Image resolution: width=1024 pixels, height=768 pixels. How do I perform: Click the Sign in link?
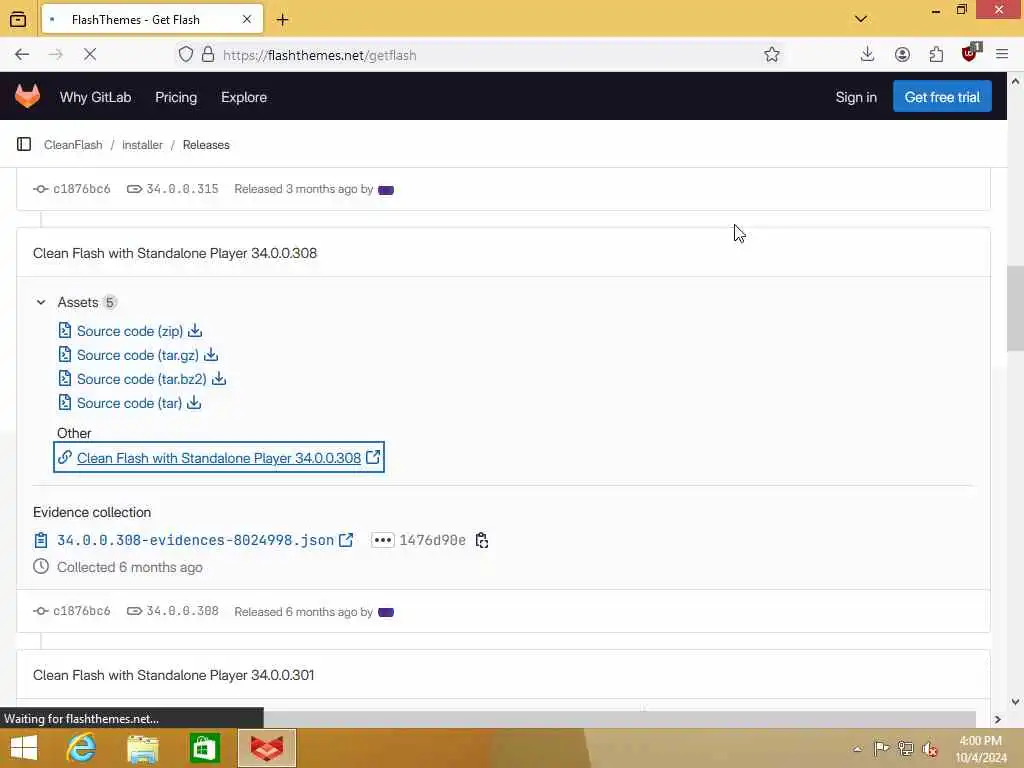pyautogui.click(x=856, y=97)
